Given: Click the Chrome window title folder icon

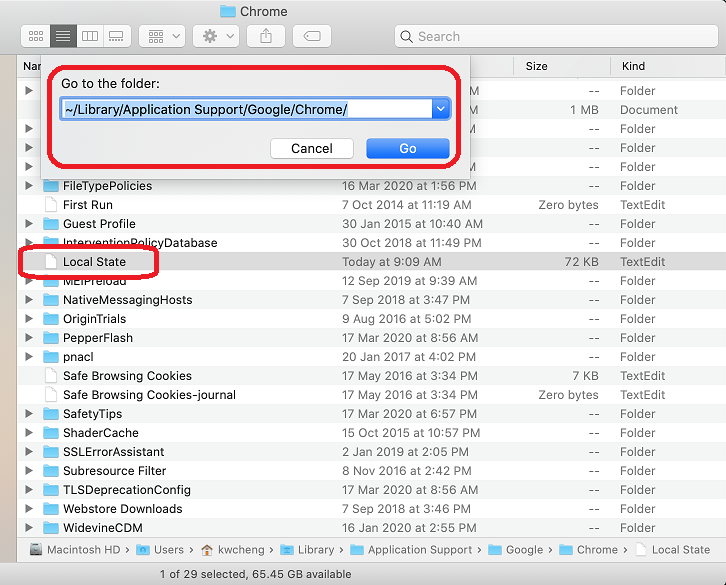Looking at the screenshot, I should (x=228, y=11).
